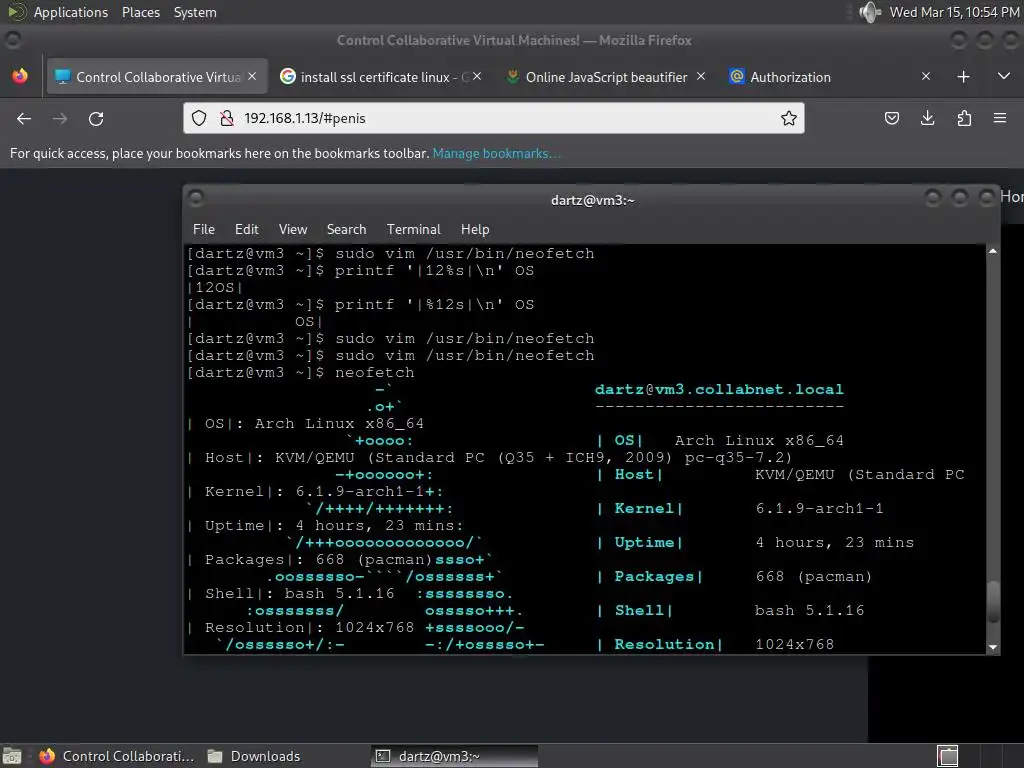Click the forward navigation arrow
Screen dimensions: 1024x768
pyautogui.click(x=60, y=118)
